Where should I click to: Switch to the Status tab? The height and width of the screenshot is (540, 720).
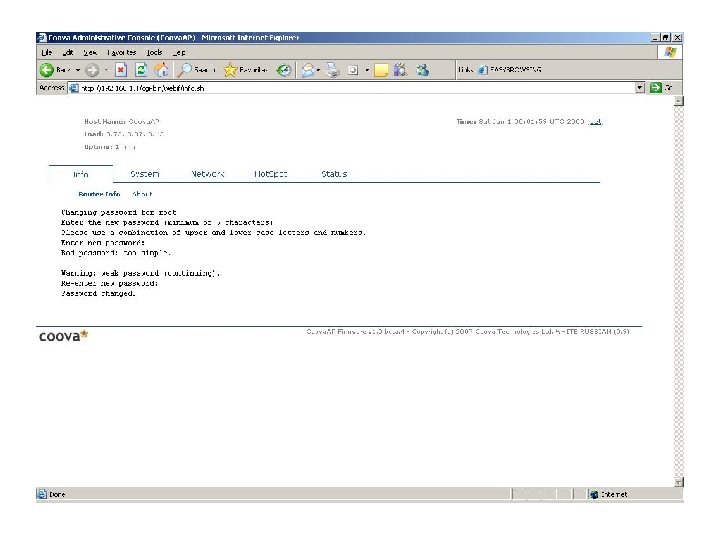[334, 174]
